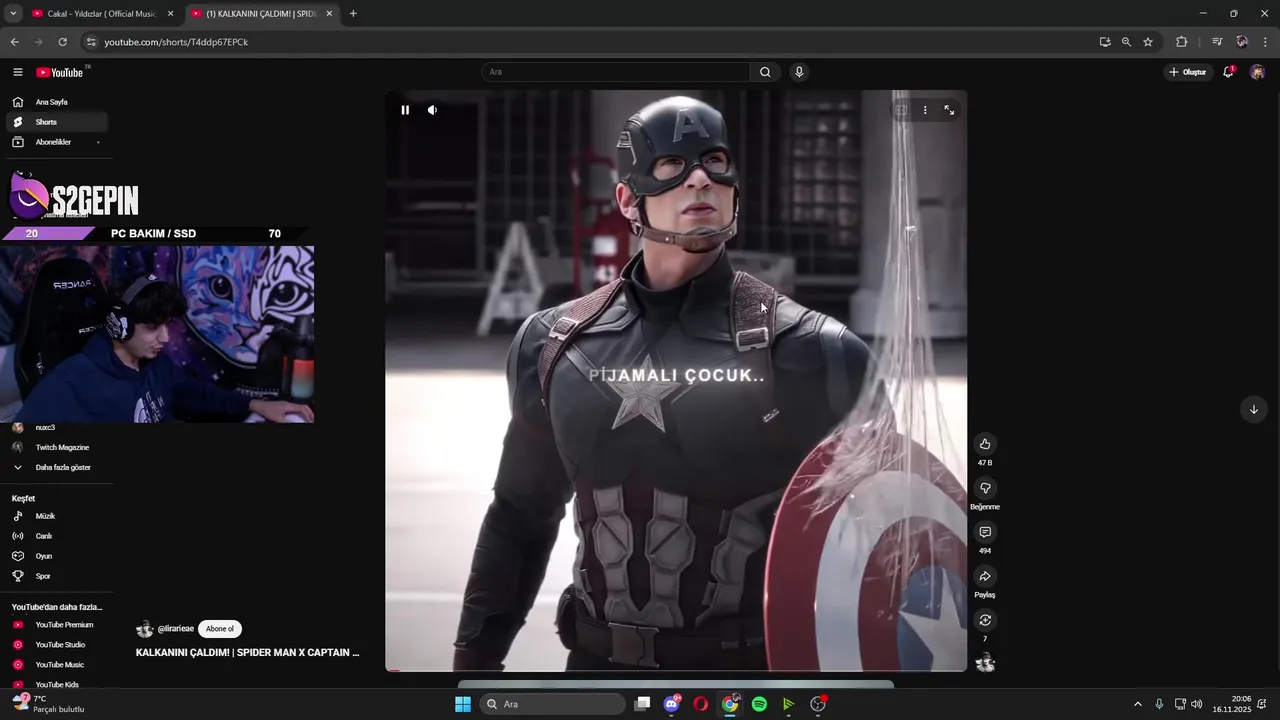1280x720 pixels.
Task: Click the KALKANINI ÇALDIM! Short title
Action: pyautogui.click(x=248, y=652)
